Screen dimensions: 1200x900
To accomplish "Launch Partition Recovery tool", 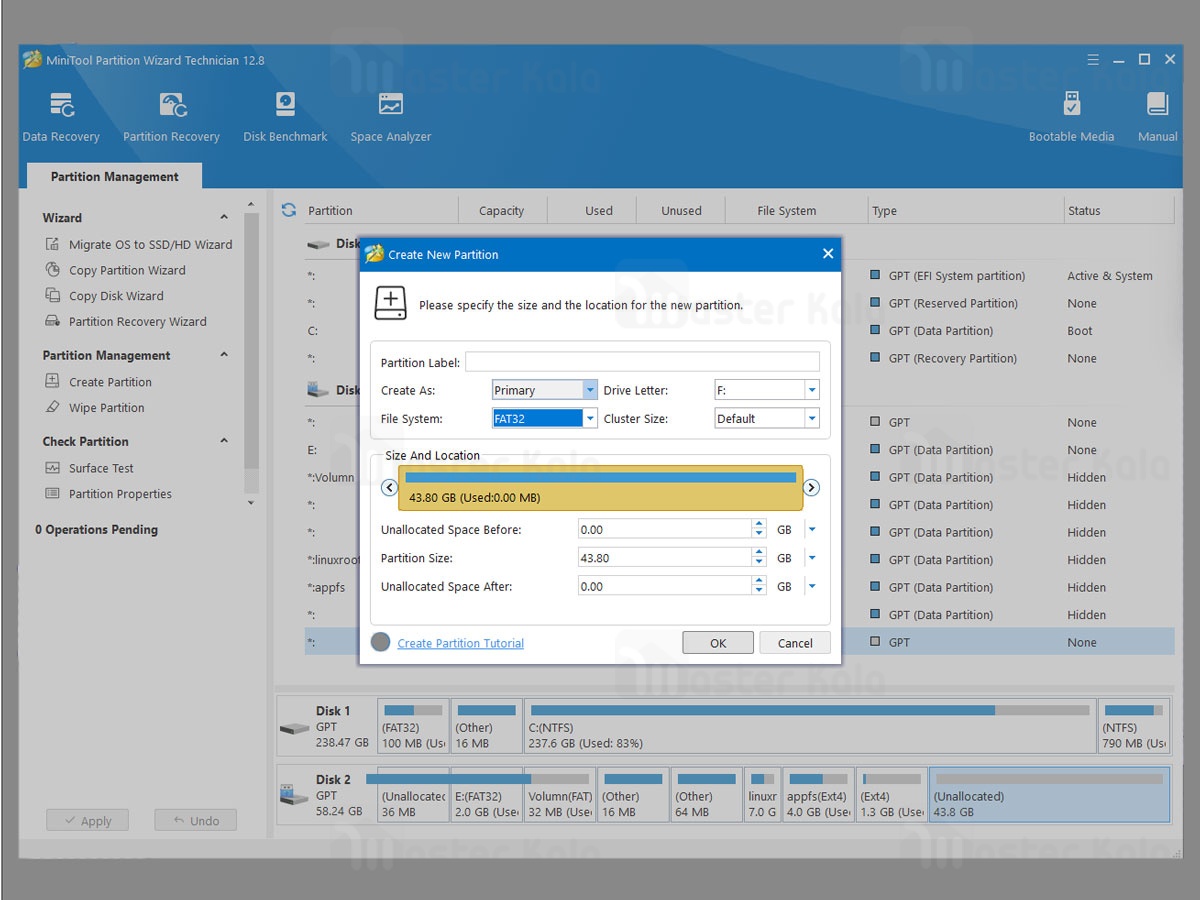I will (171, 117).
